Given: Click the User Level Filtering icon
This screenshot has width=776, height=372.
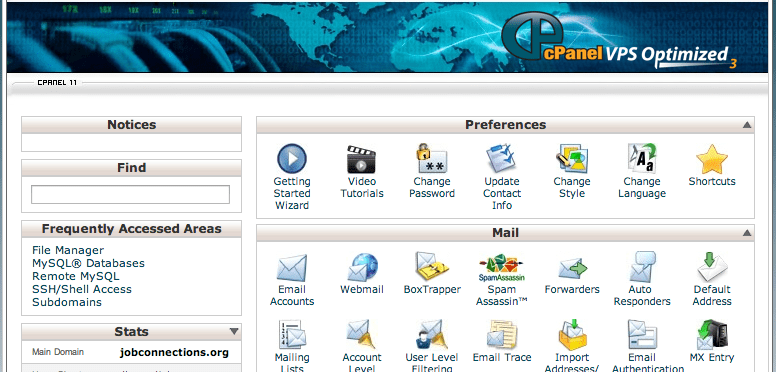Looking at the screenshot, I should point(432,335).
